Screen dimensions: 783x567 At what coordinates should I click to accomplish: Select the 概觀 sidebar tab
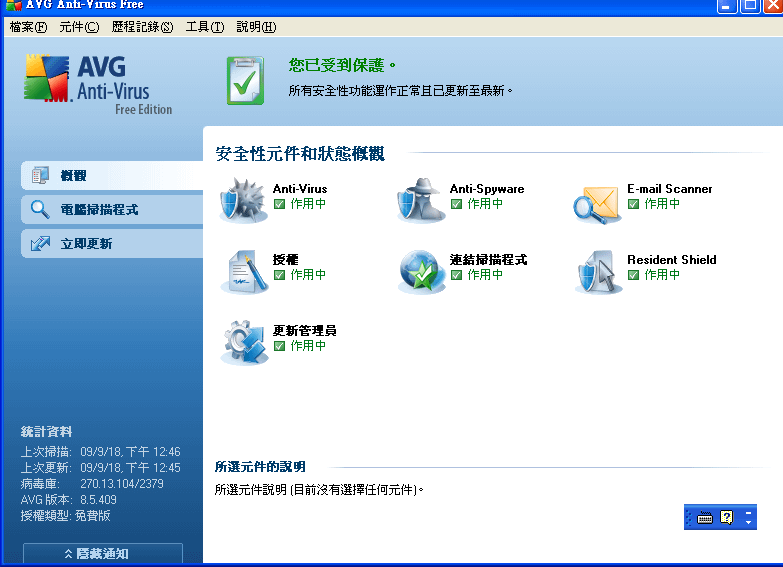click(x=112, y=175)
